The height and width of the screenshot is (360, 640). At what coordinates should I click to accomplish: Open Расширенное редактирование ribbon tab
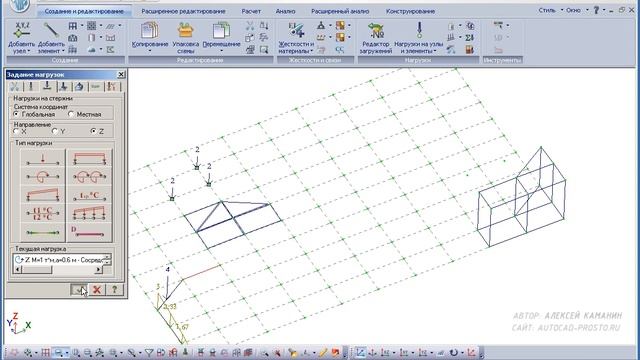pyautogui.click(x=183, y=11)
